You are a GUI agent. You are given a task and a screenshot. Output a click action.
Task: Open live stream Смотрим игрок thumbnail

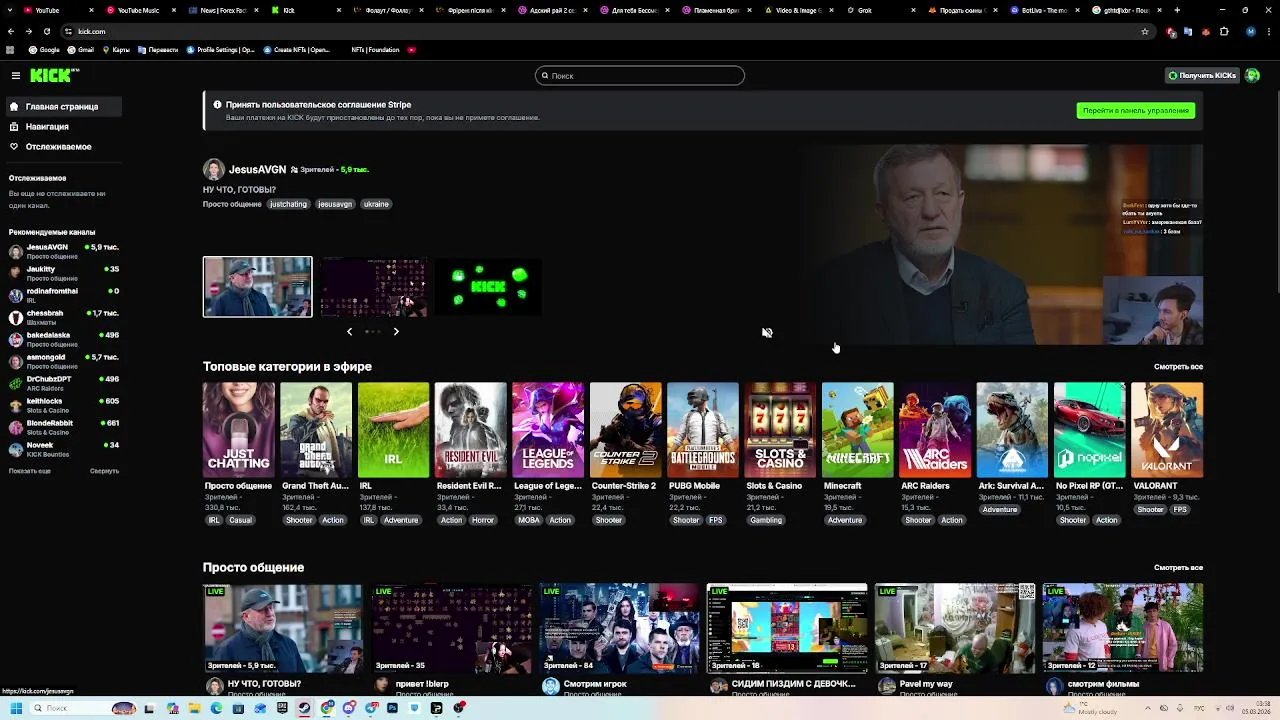tap(619, 629)
